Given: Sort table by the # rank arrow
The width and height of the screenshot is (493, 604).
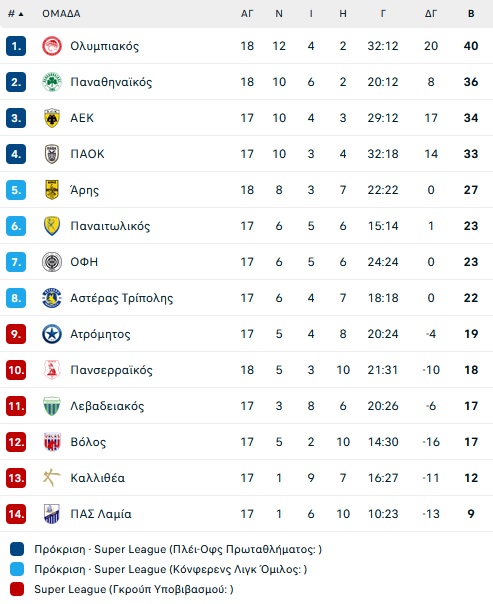Looking at the screenshot, I should (16, 14).
